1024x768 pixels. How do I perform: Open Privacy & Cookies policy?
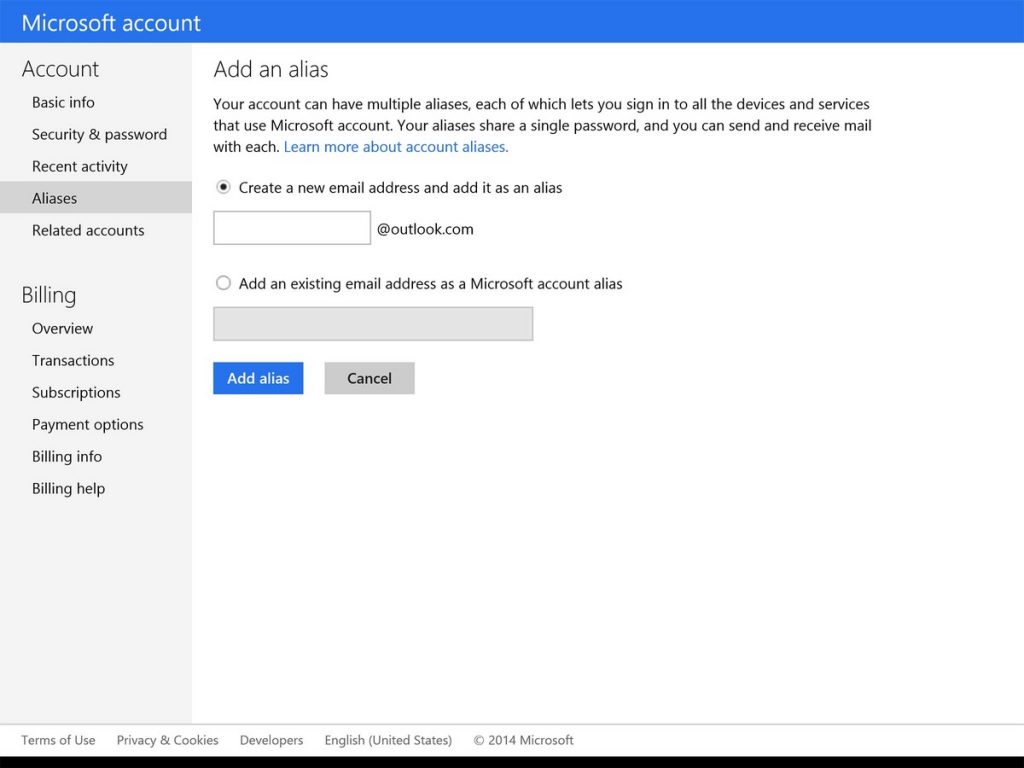pos(166,740)
